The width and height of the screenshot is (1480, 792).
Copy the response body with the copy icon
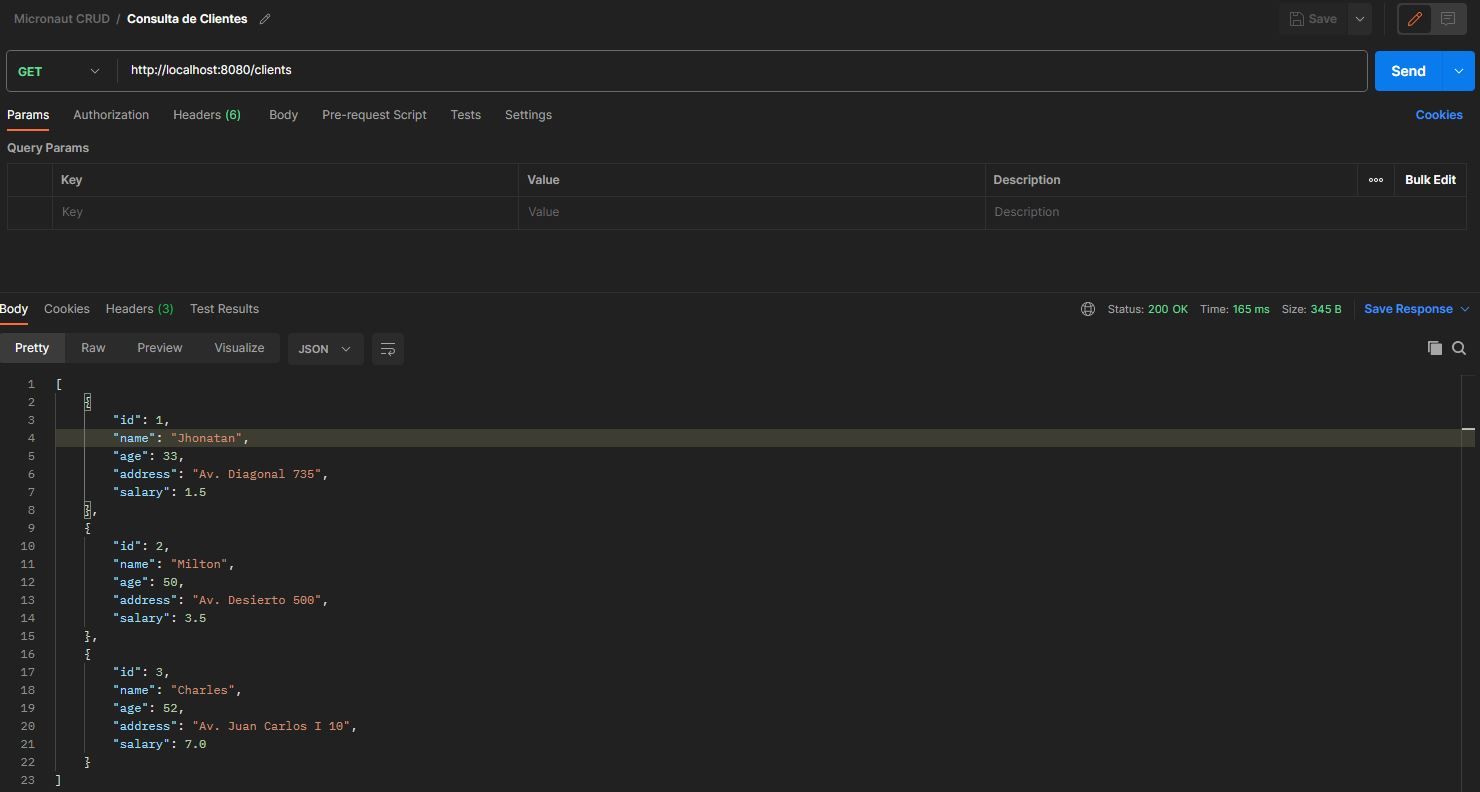pyautogui.click(x=1435, y=348)
